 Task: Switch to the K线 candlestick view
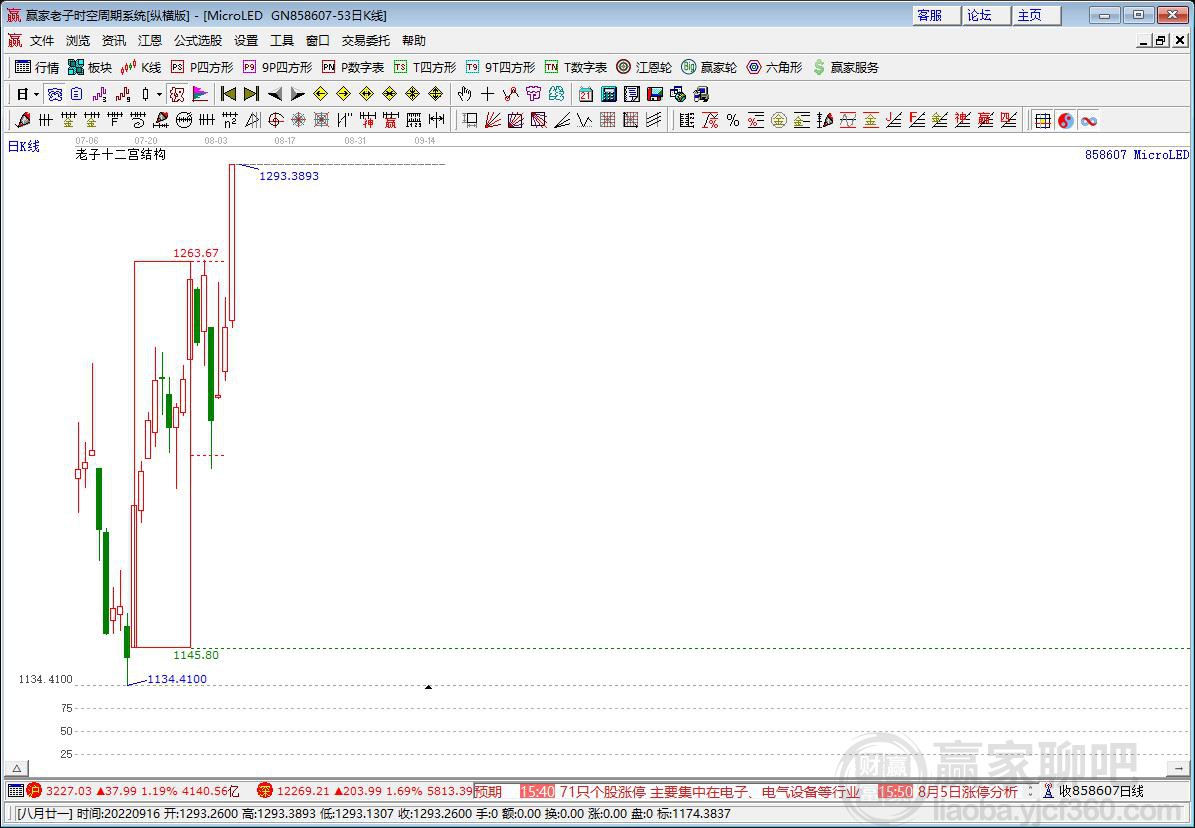[x=141, y=67]
